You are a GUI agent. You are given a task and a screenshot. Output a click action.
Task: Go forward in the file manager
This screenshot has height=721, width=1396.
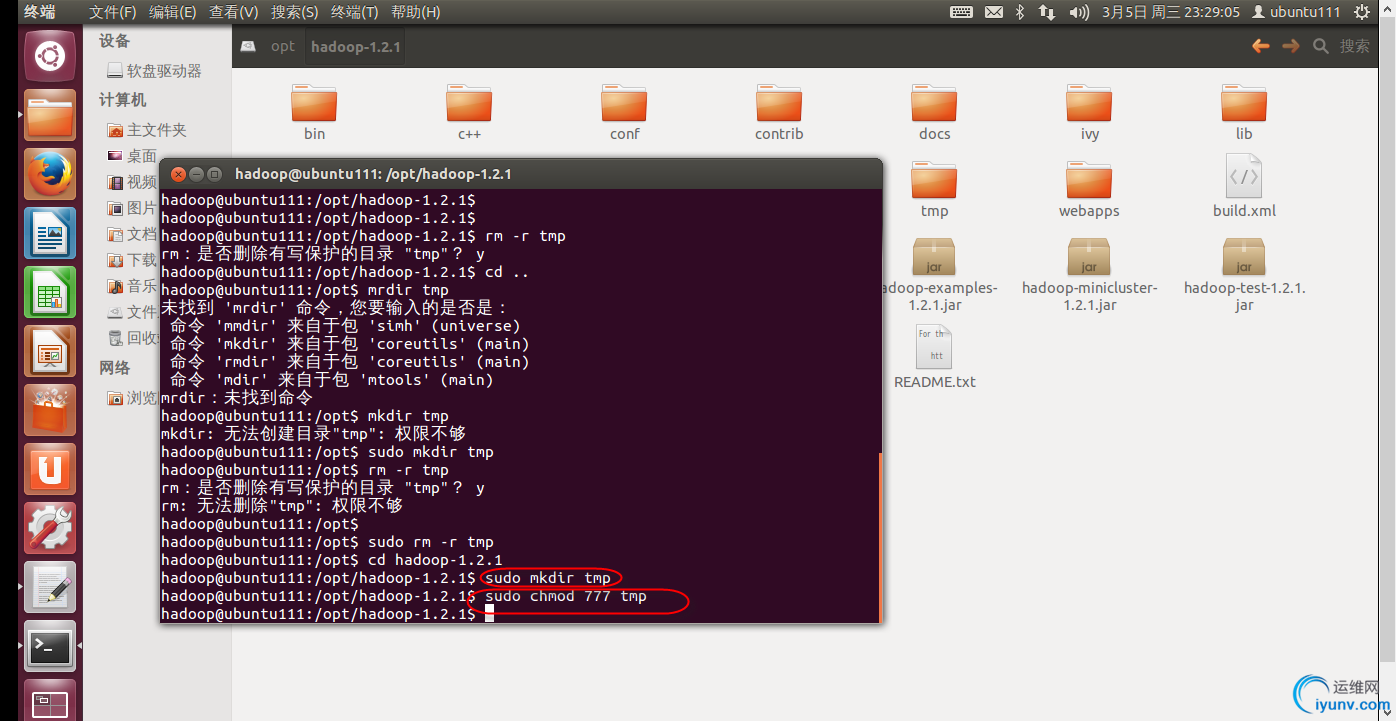point(1291,46)
